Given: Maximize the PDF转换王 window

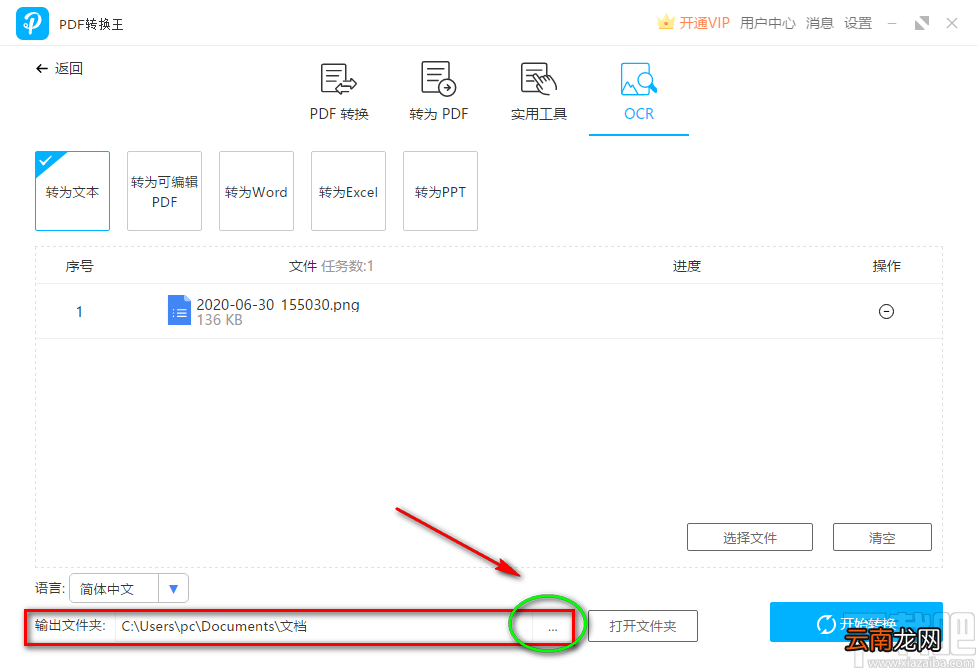Looking at the screenshot, I should point(922,23).
